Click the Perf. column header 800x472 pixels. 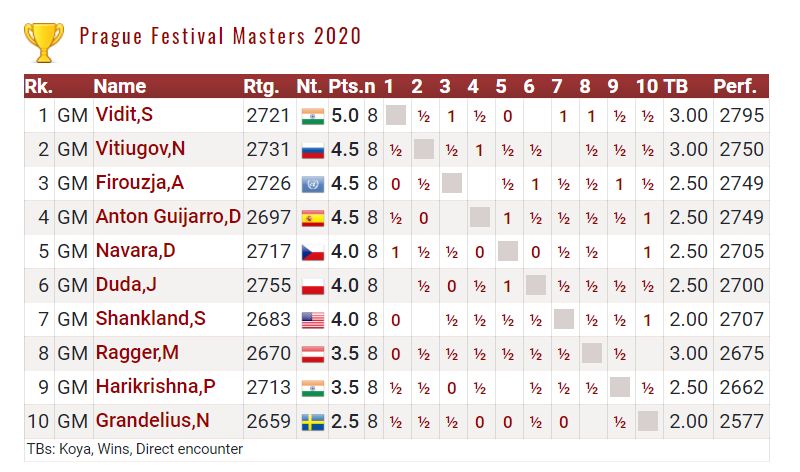735,86
